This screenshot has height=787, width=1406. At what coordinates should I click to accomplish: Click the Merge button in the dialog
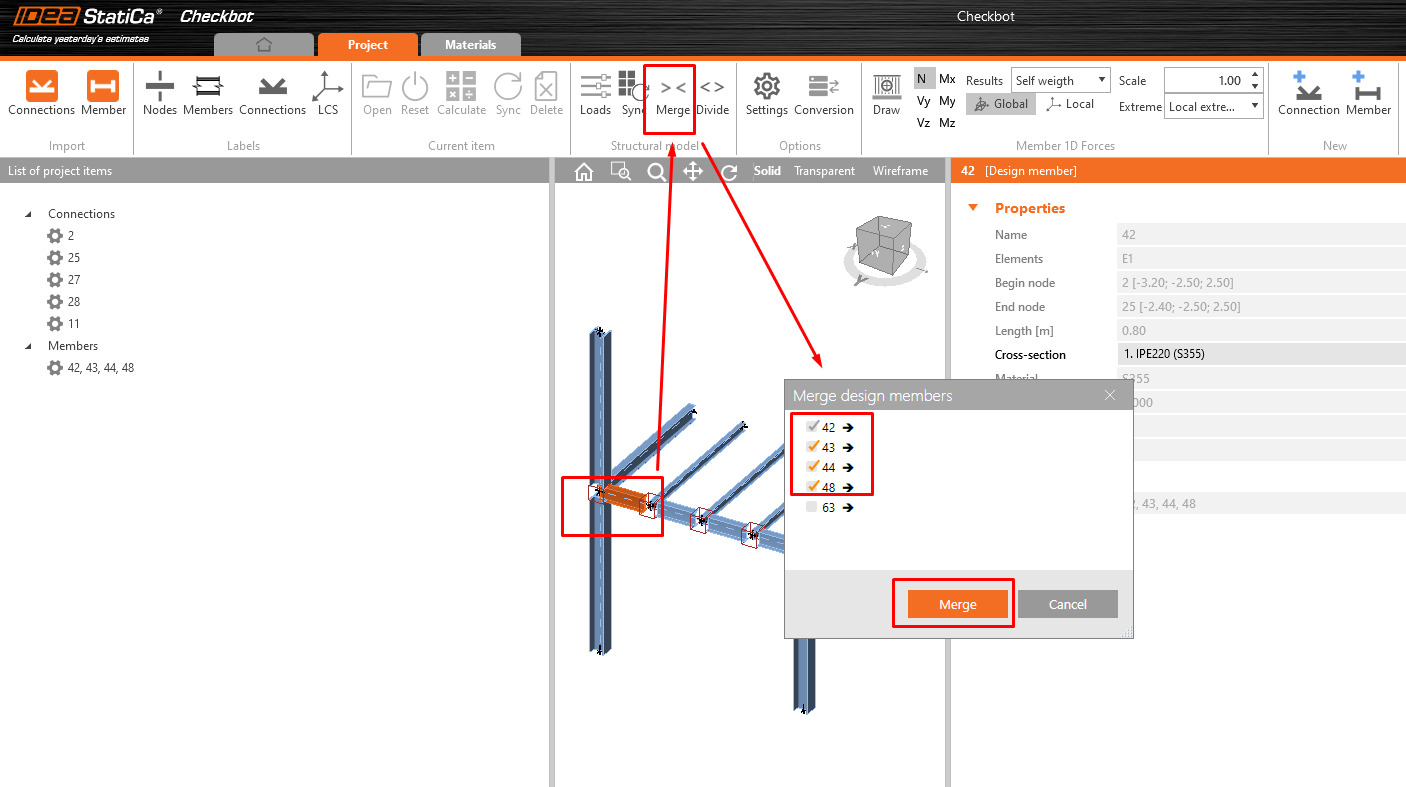coord(955,604)
